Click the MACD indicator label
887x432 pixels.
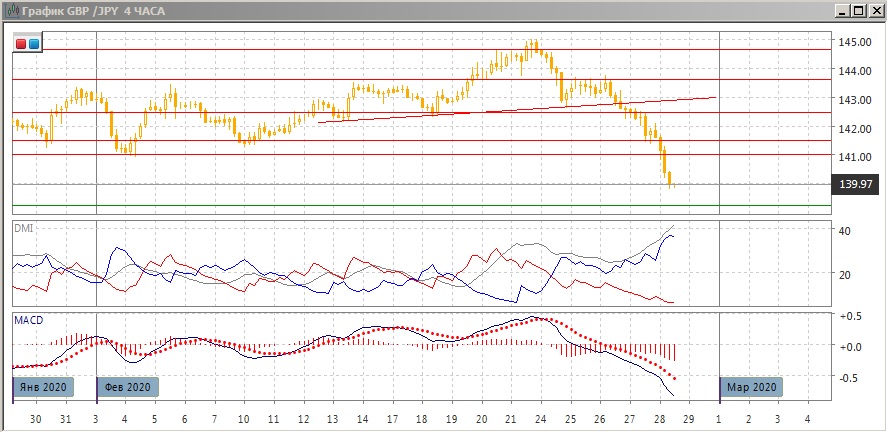(28, 320)
